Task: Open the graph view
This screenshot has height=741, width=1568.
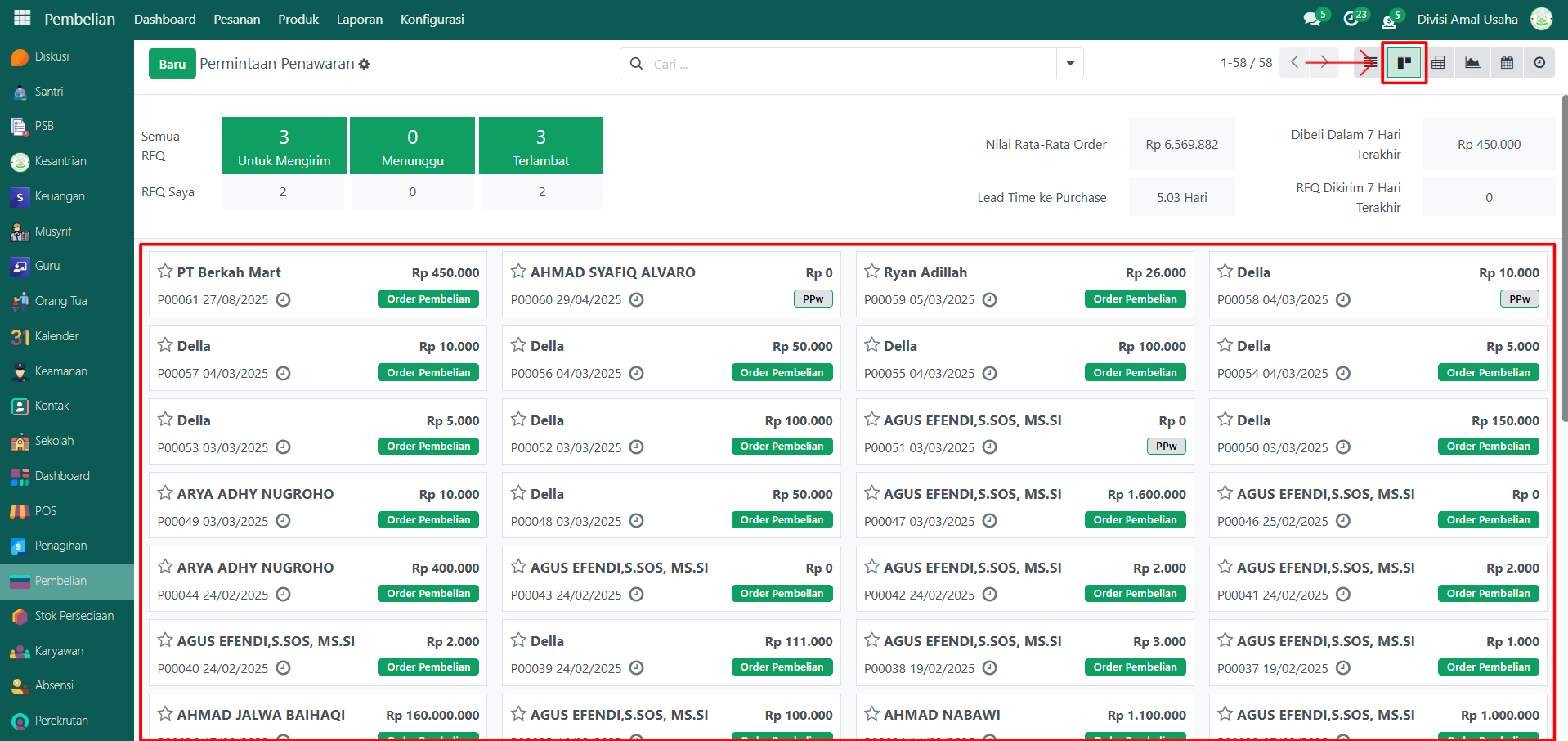Action: click(1472, 63)
